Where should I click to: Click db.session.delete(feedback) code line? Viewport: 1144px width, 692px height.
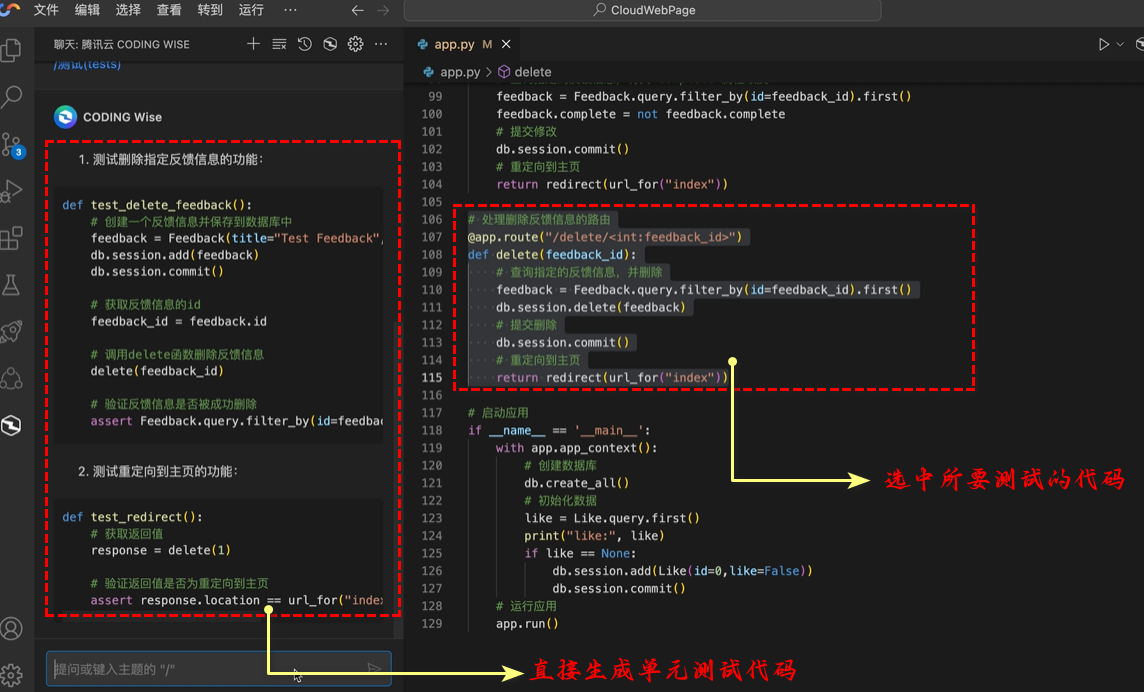(x=591, y=307)
